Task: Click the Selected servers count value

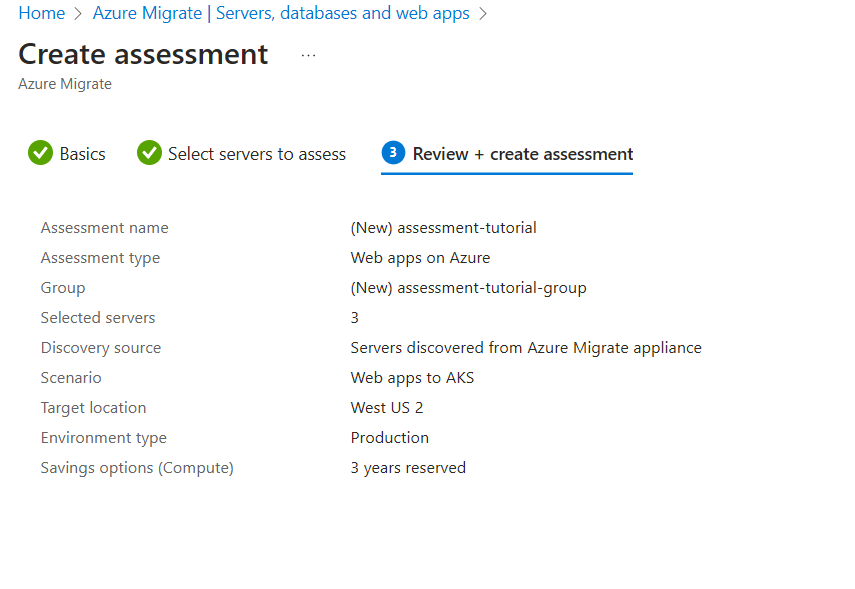Action: pos(353,317)
